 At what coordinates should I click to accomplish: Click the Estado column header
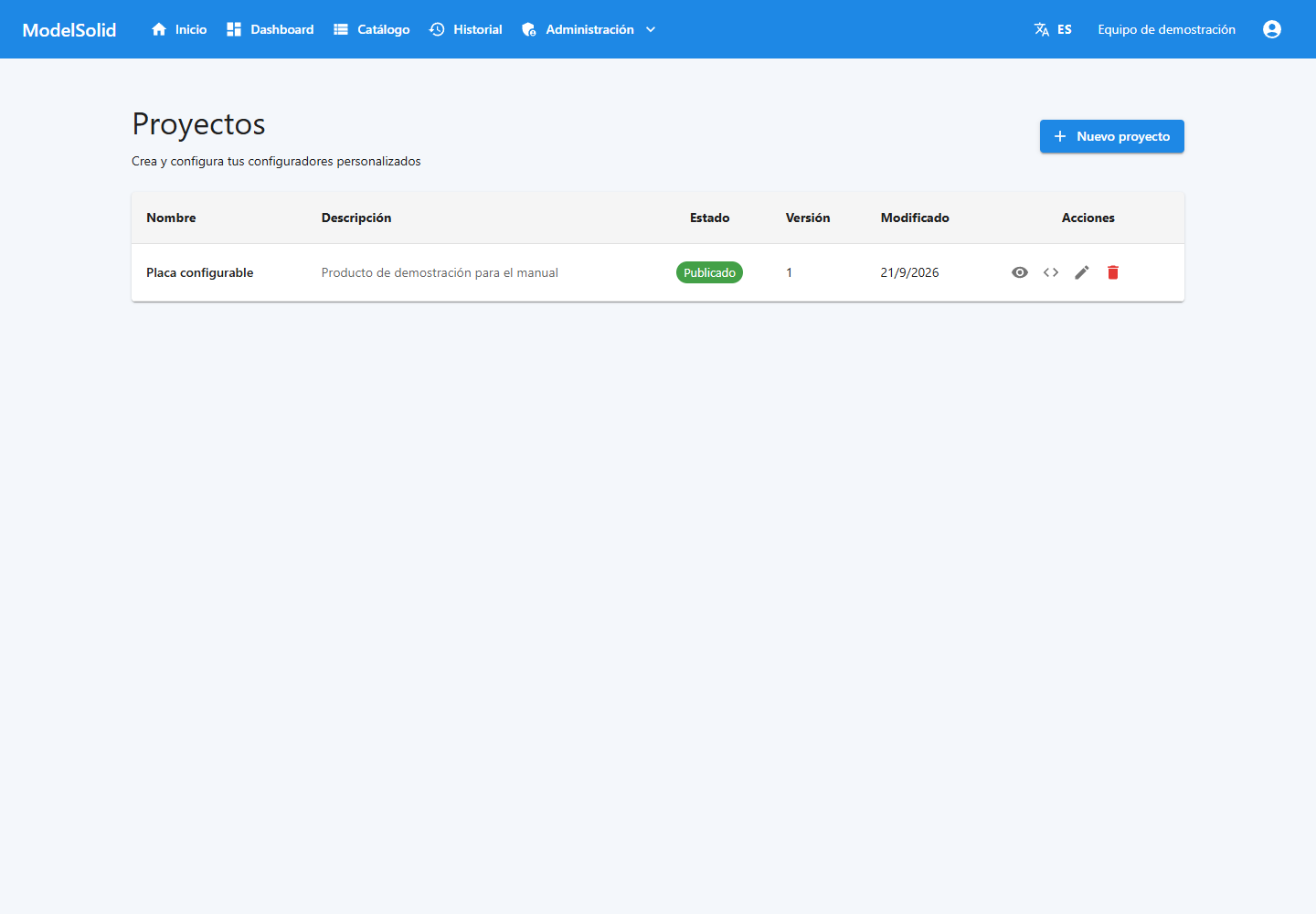710,218
